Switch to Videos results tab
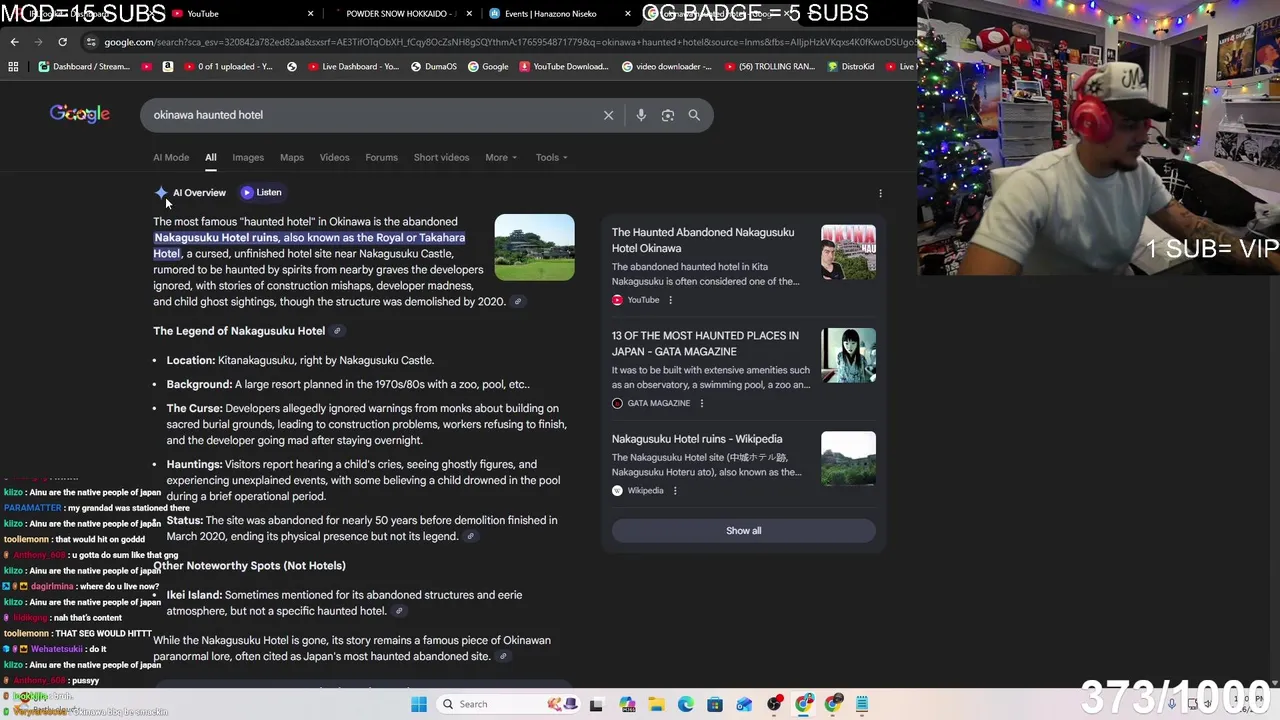The height and width of the screenshot is (720, 1280). [334, 157]
